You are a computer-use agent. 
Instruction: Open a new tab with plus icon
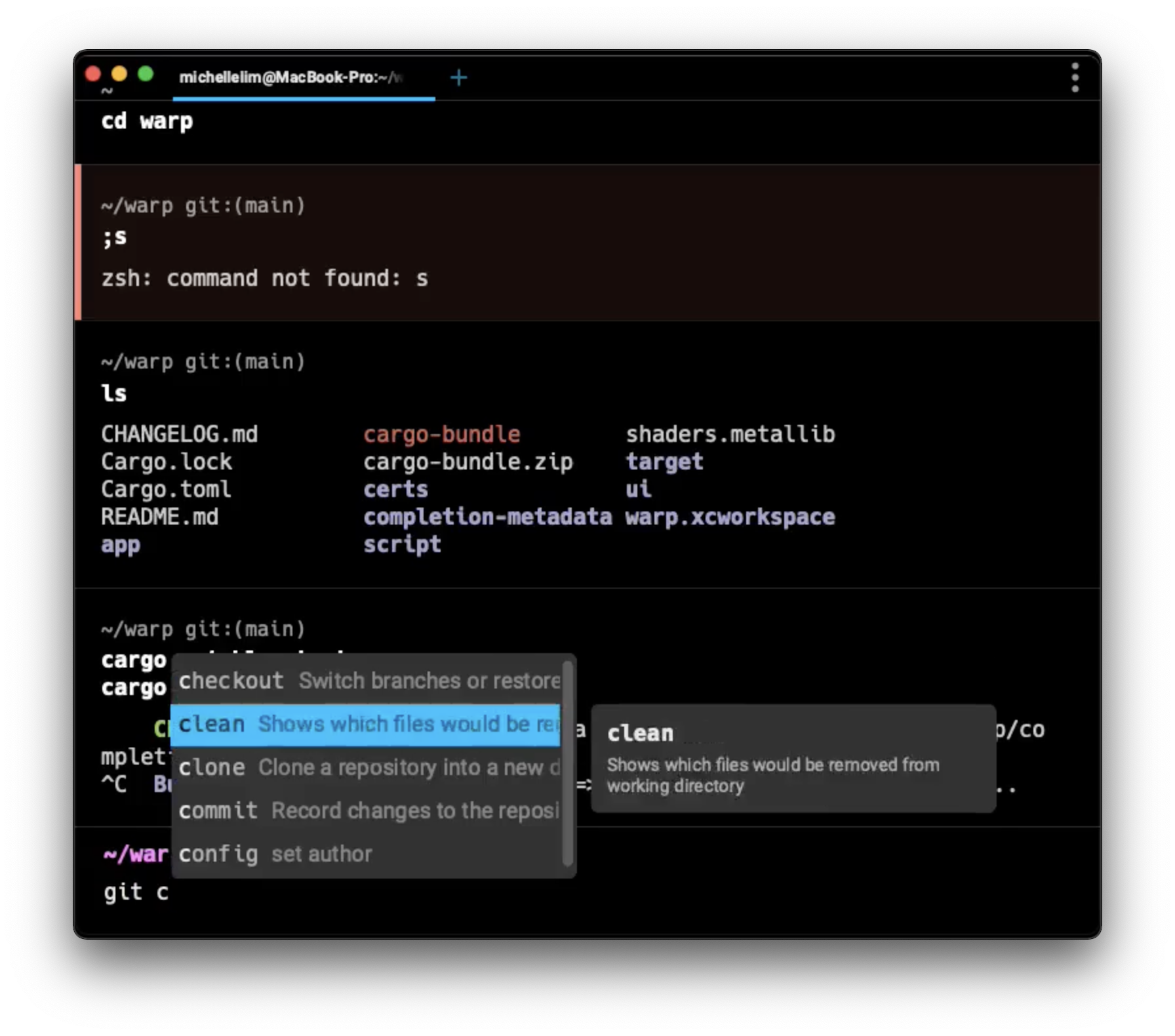coord(458,78)
